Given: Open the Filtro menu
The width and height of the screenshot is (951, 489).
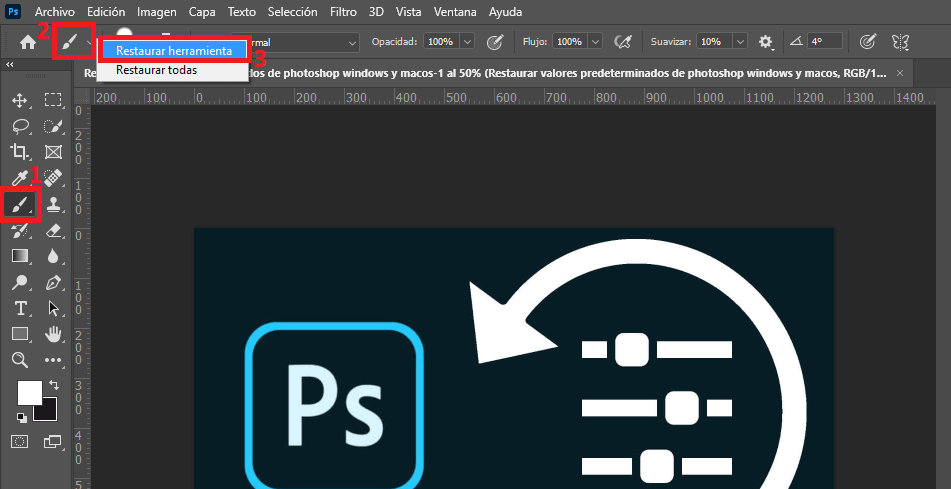Looking at the screenshot, I should point(343,12).
